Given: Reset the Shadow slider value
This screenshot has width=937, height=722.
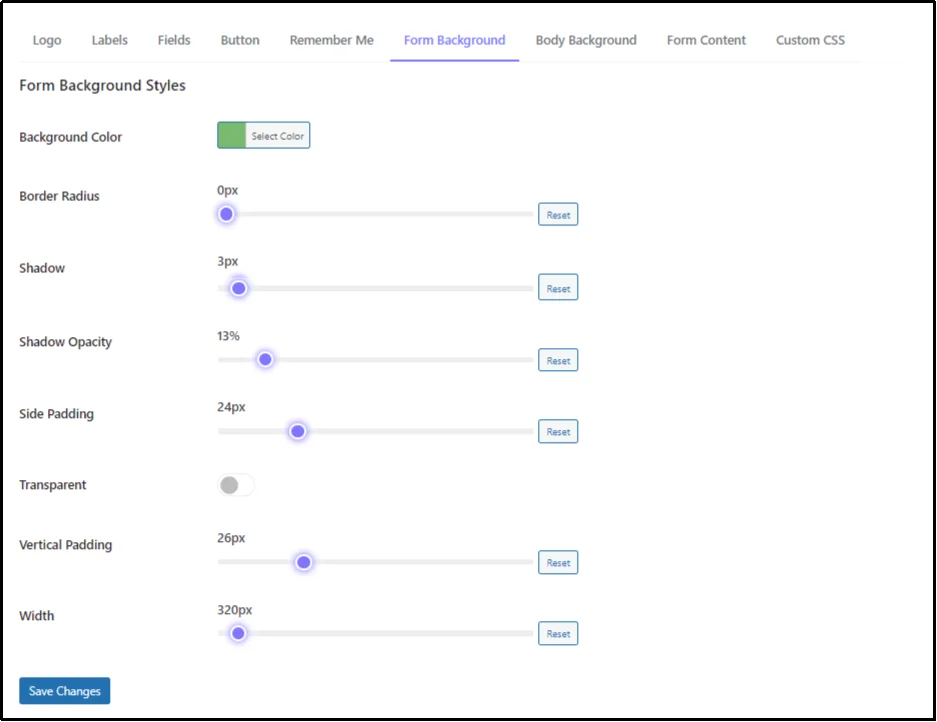Looking at the screenshot, I should (x=558, y=288).
